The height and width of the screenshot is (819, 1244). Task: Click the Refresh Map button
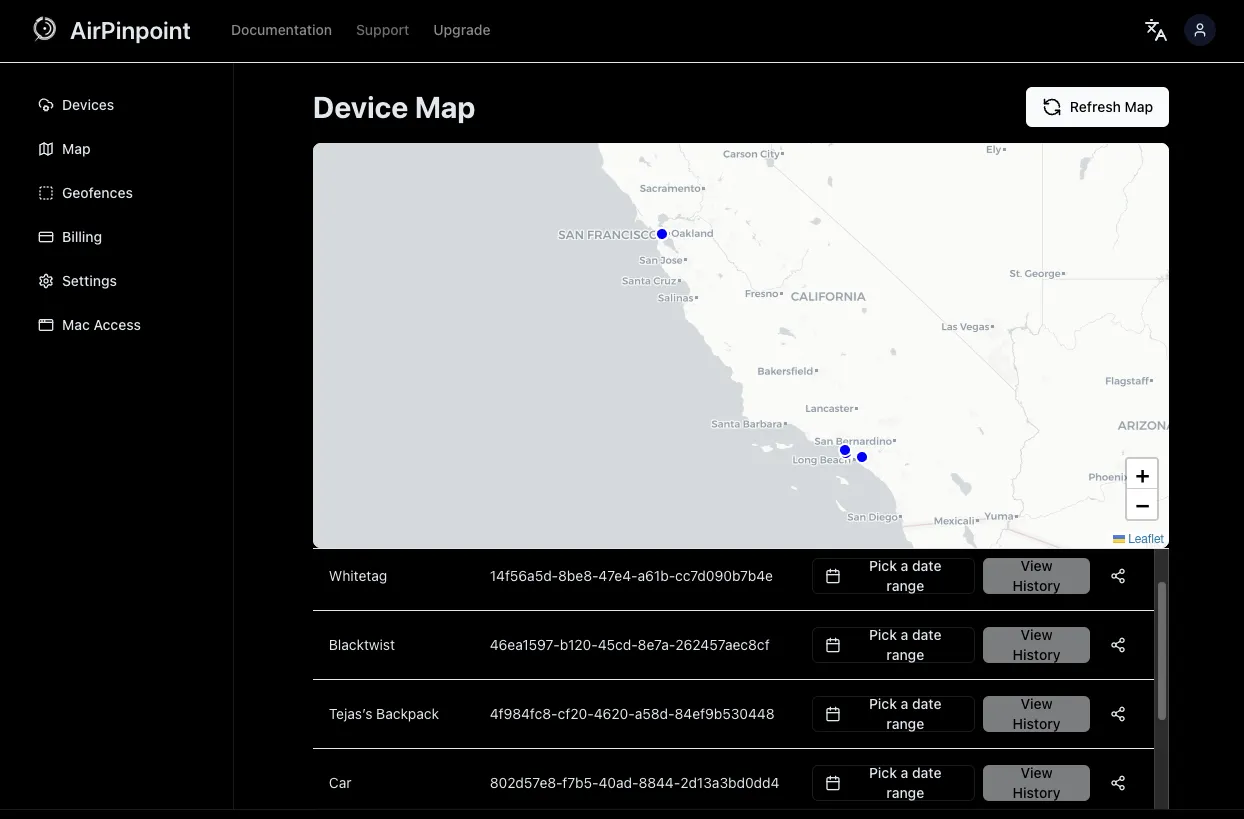point(1097,107)
